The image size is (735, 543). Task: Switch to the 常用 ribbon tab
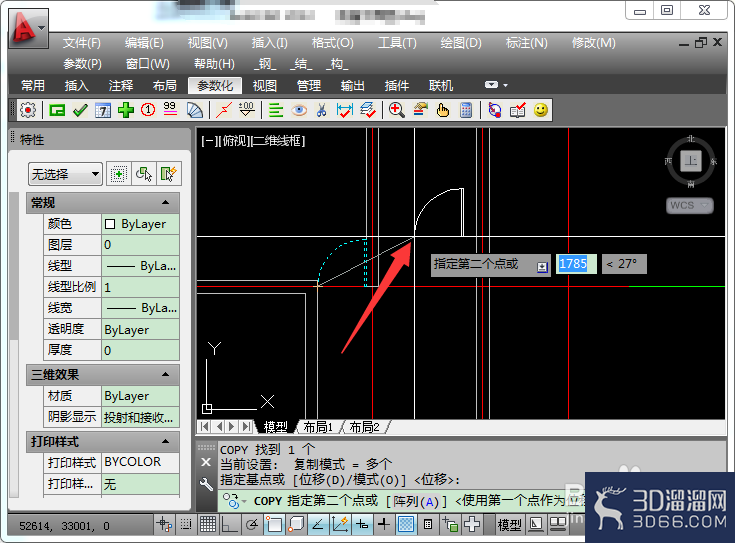point(33,86)
